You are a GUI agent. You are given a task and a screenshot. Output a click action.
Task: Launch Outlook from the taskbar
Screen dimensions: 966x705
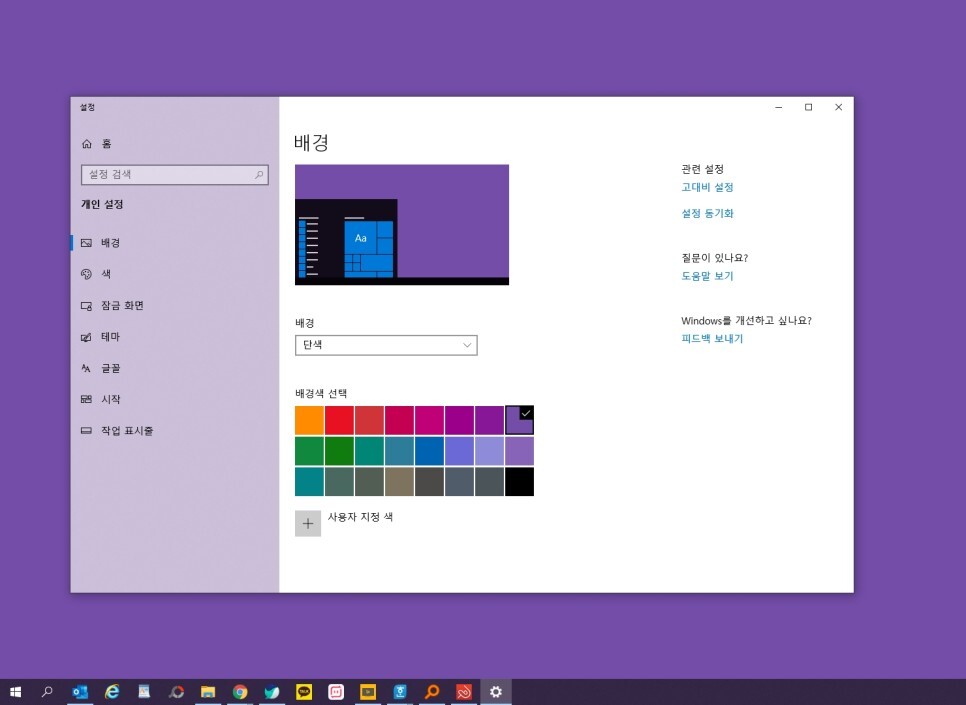pos(79,692)
